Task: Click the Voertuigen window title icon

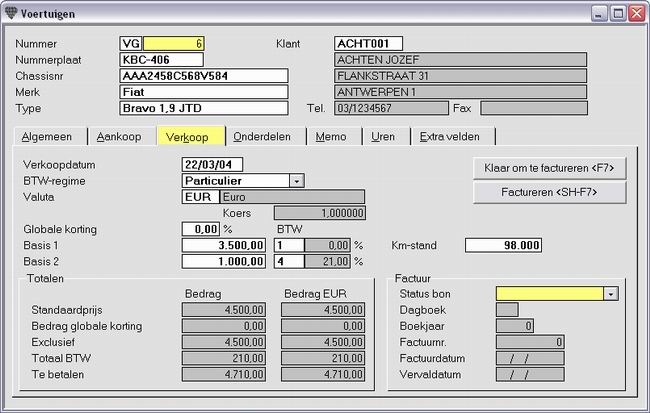Action: 12,13
